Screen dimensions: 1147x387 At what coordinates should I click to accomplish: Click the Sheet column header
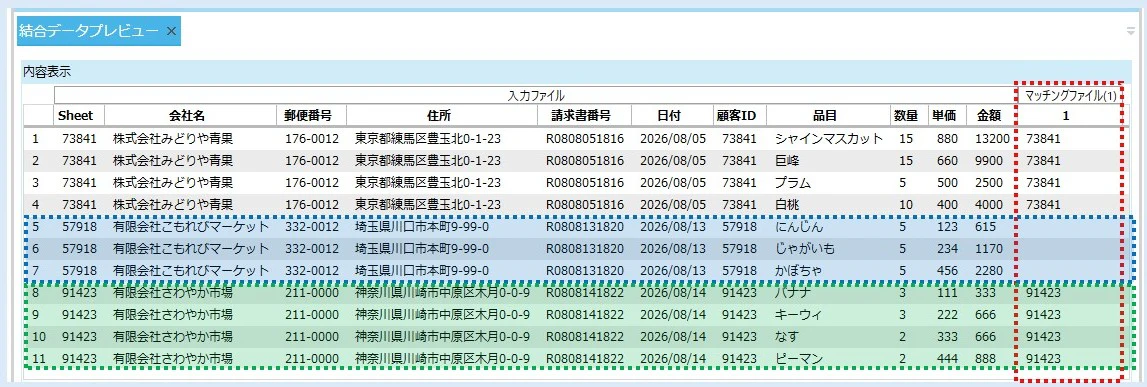coord(79,116)
